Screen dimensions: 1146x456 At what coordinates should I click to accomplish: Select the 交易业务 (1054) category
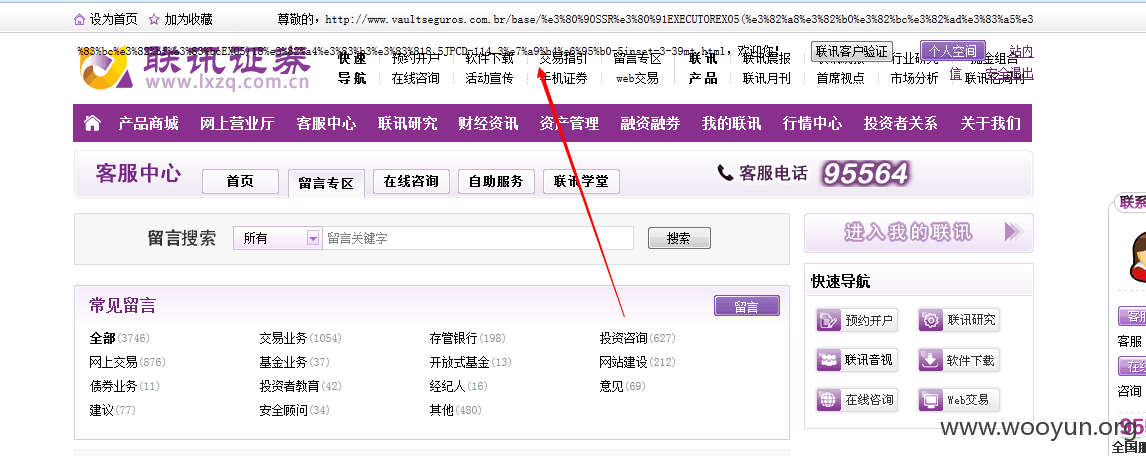click(x=300, y=338)
